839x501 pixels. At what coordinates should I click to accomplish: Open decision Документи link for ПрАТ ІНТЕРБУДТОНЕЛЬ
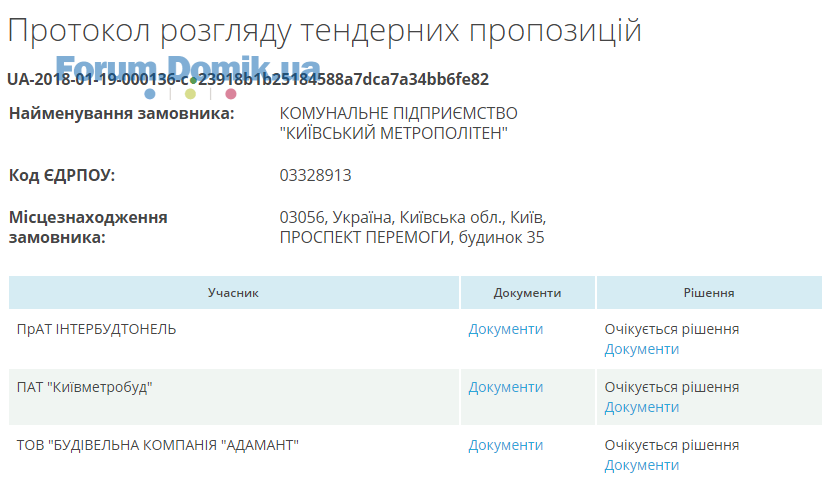tap(641, 349)
